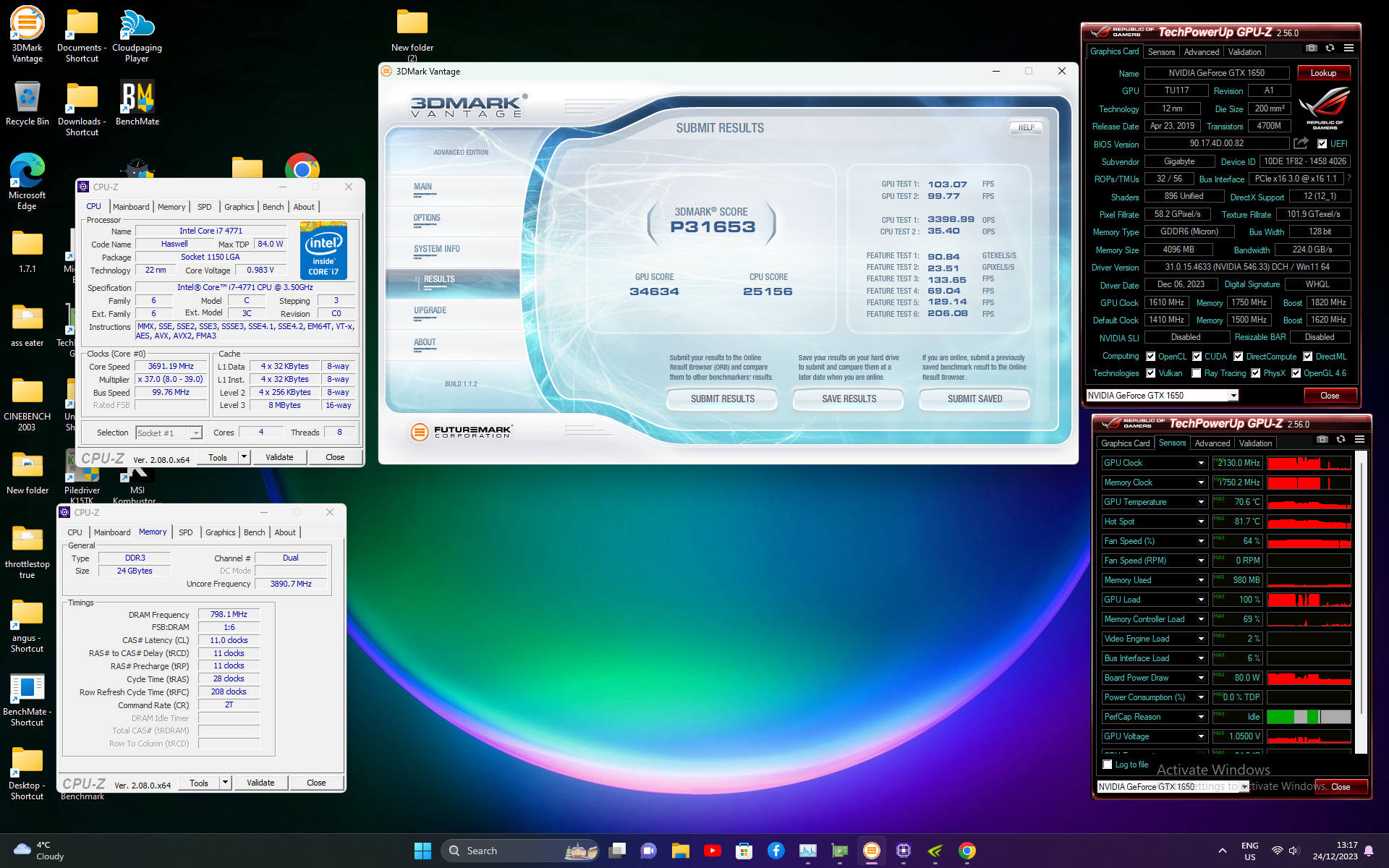Click the GPU Temperature sensor graph
The image size is (1389, 868).
click(x=1309, y=502)
